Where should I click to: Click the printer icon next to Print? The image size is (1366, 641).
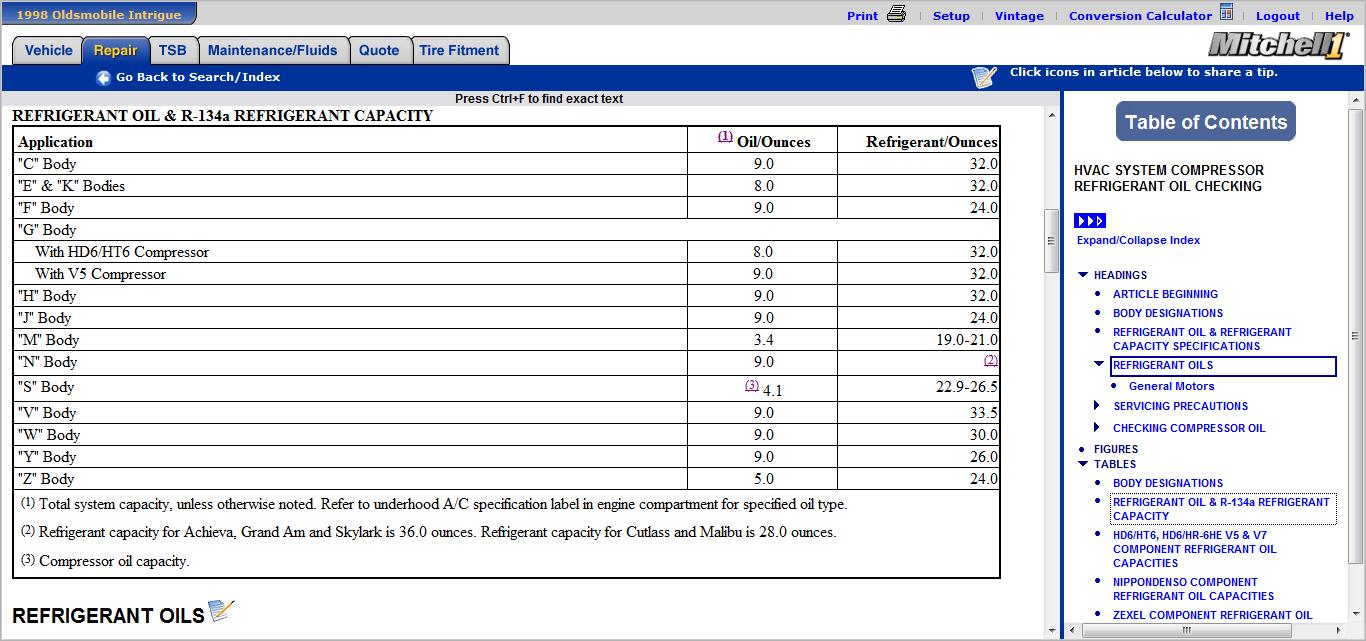click(896, 14)
